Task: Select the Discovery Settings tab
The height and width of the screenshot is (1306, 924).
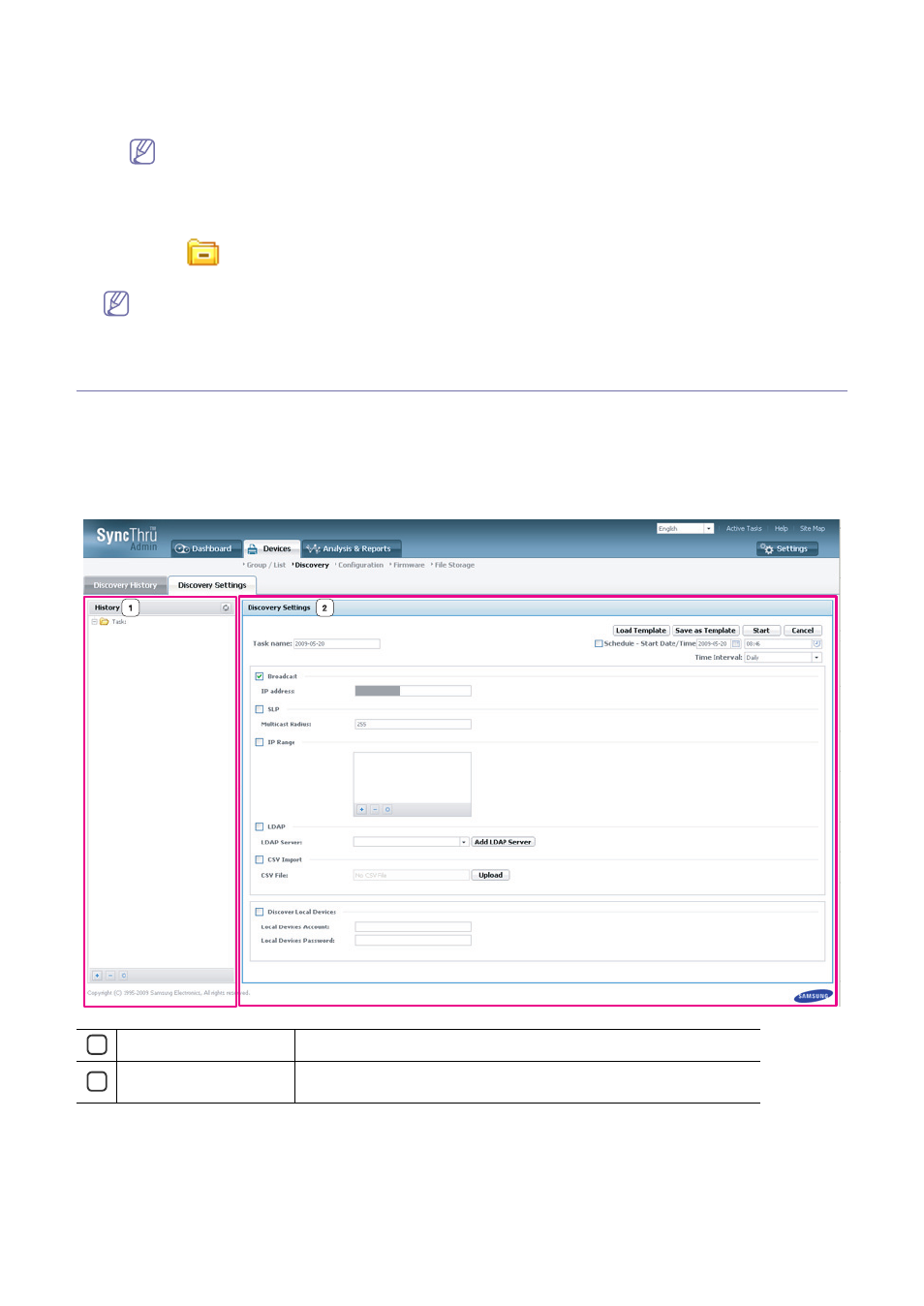Action: 212,585
